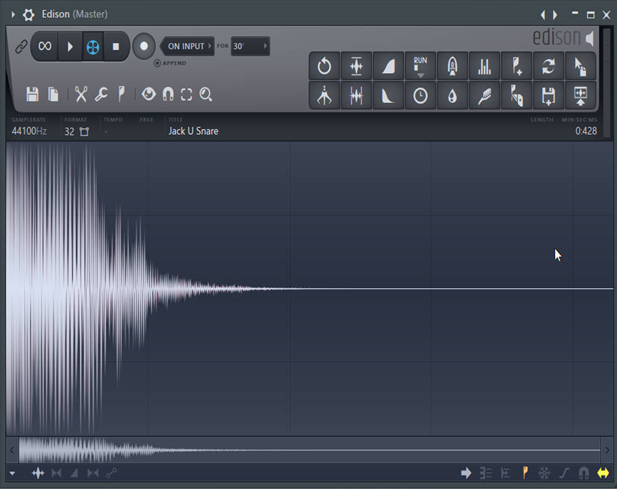Click the scrollbar left arrow
The image size is (617, 489).
(12, 450)
